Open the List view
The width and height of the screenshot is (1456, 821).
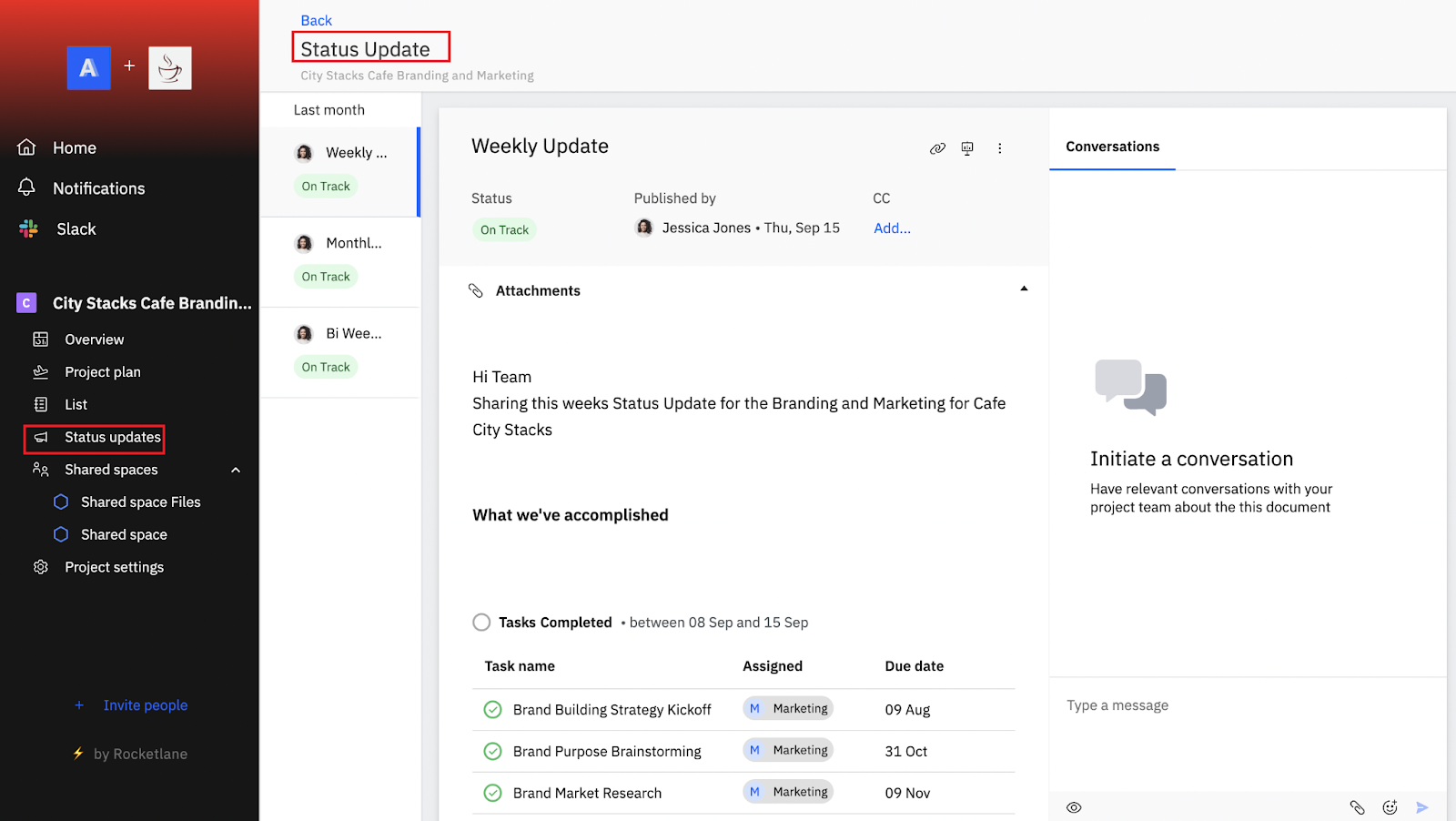[x=76, y=404]
